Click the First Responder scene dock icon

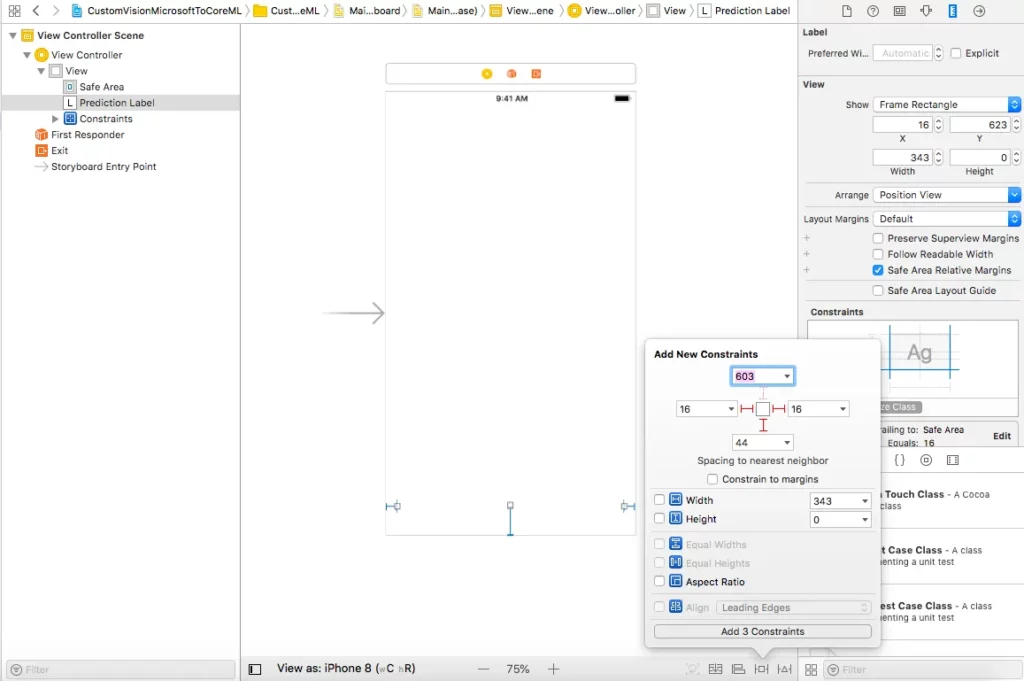[x=511, y=74]
